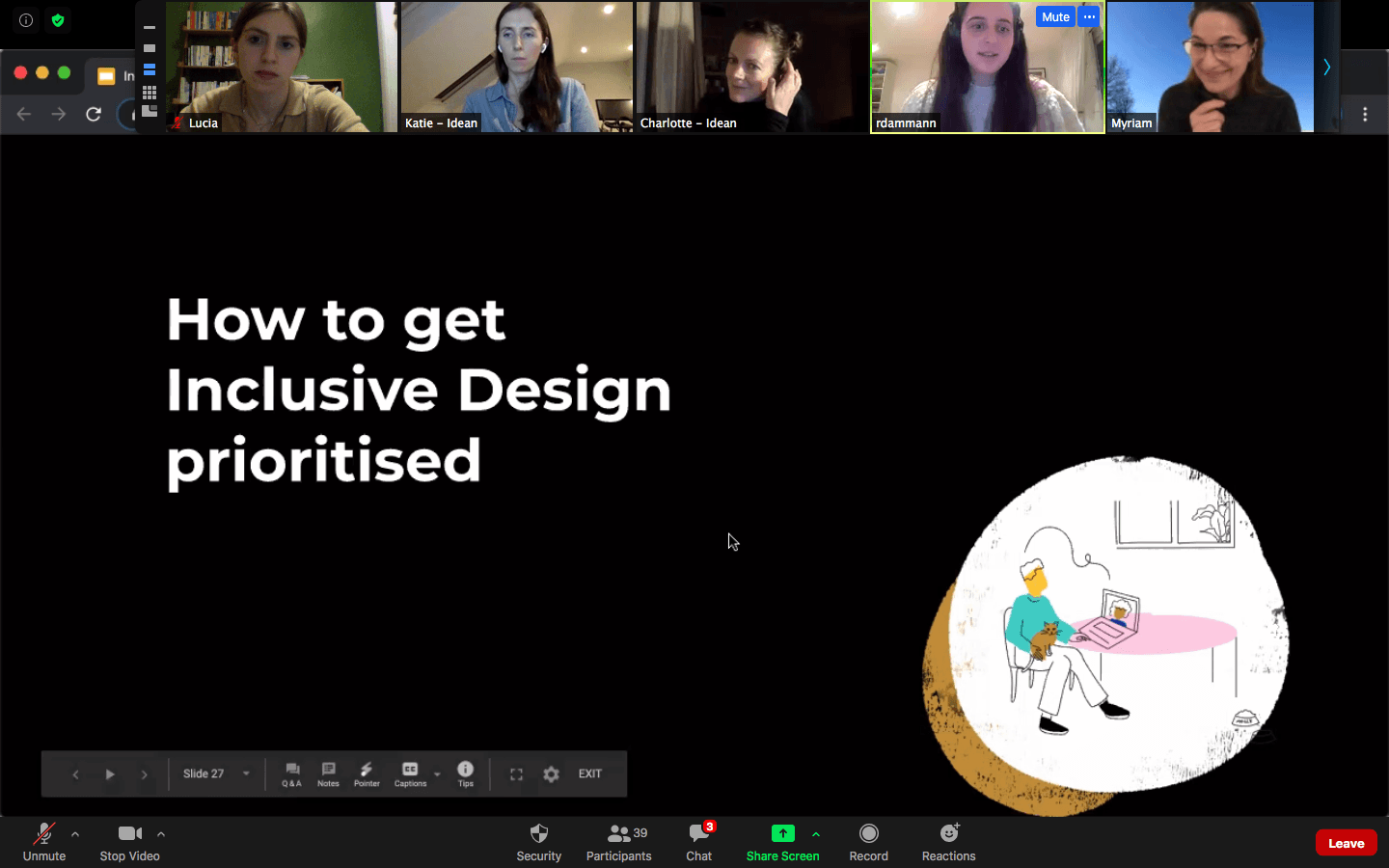This screenshot has height=868, width=1389.
Task: Open the Participants panel
Action: pyautogui.click(x=619, y=842)
